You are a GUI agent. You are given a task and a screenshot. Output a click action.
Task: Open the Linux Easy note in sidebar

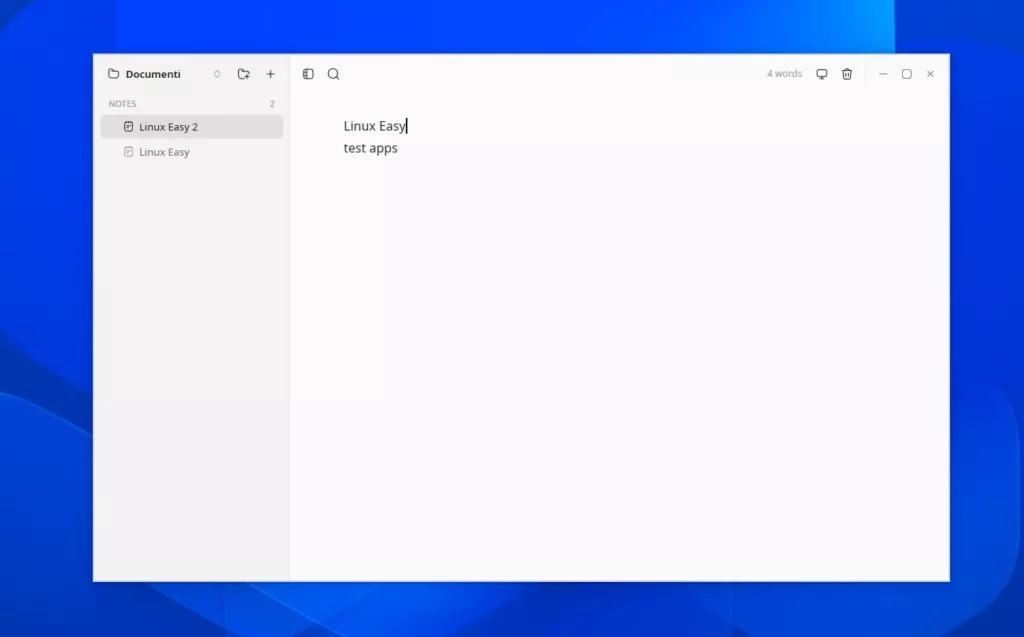192,152
